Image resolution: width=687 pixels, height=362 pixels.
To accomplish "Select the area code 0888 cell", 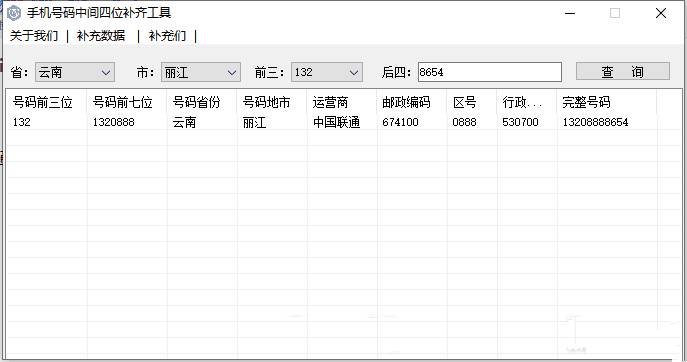I will 464,122.
